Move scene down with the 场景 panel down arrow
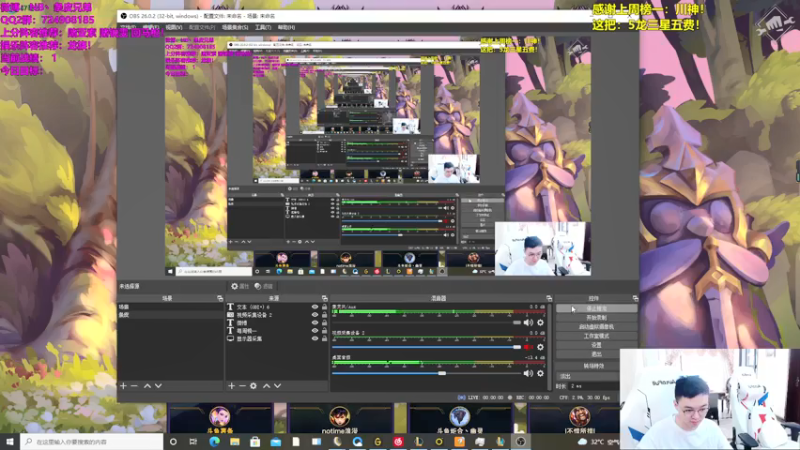800x450 pixels. [x=158, y=386]
